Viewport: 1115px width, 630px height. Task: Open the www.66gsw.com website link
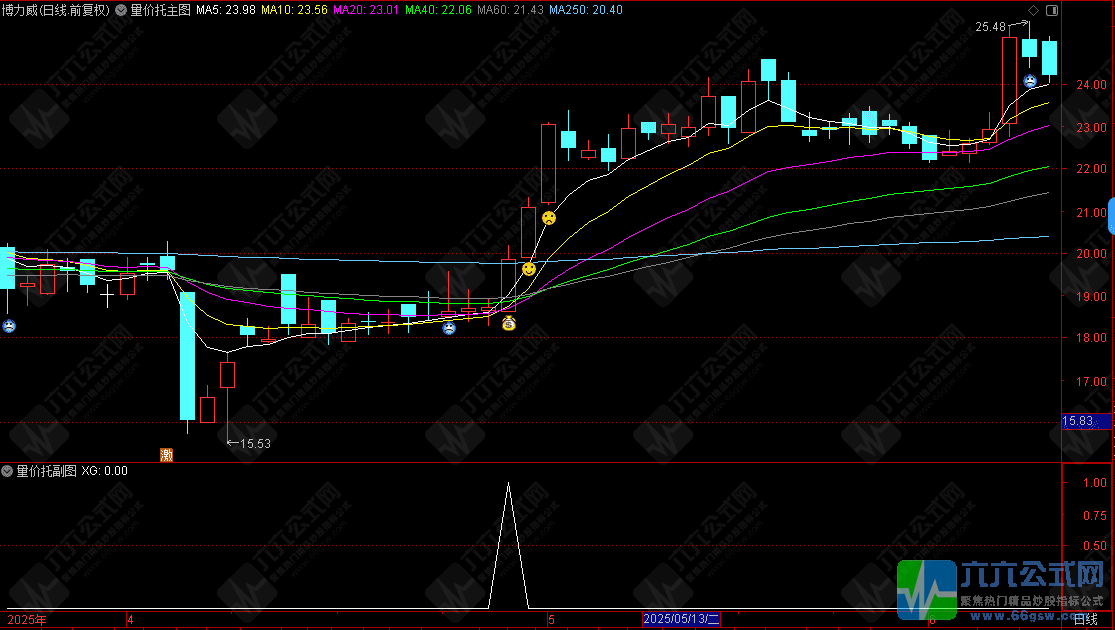(x=1030, y=616)
